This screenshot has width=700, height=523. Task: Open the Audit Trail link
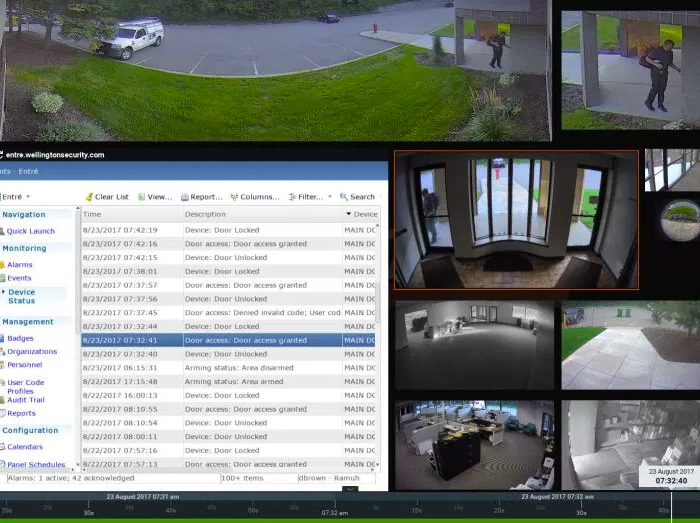point(27,399)
